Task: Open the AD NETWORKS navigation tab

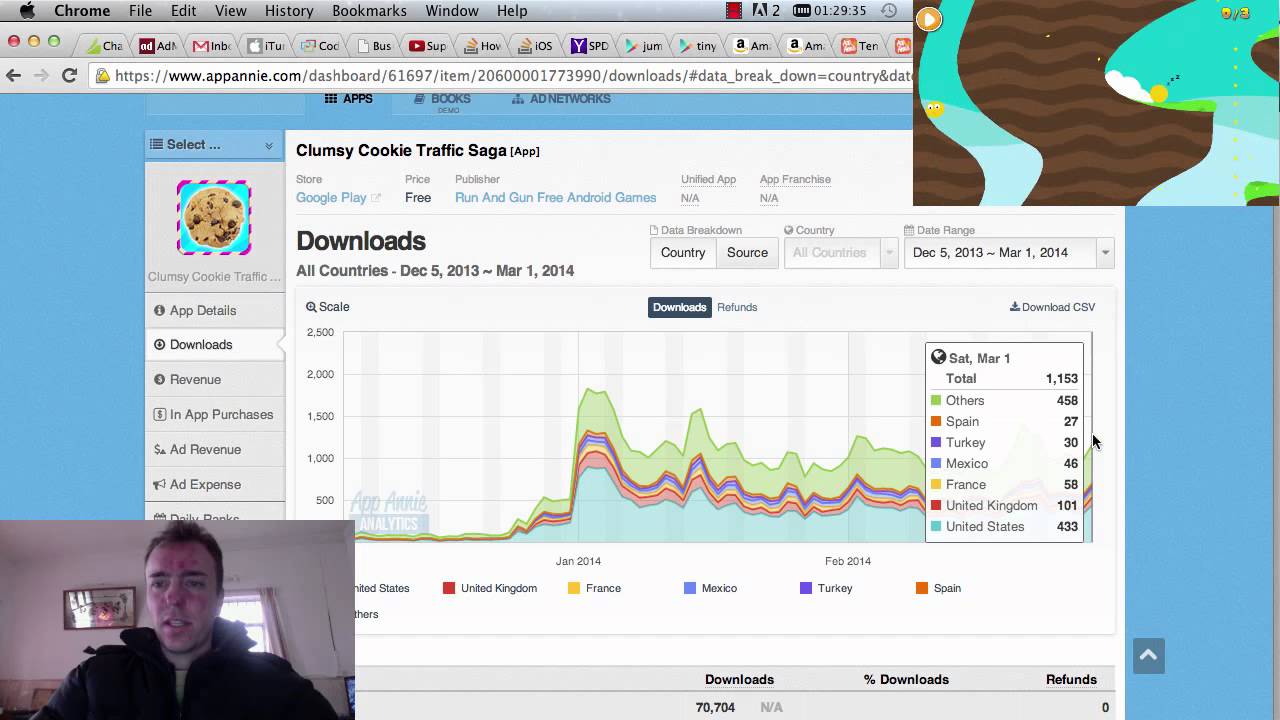Action: pyautogui.click(x=561, y=99)
